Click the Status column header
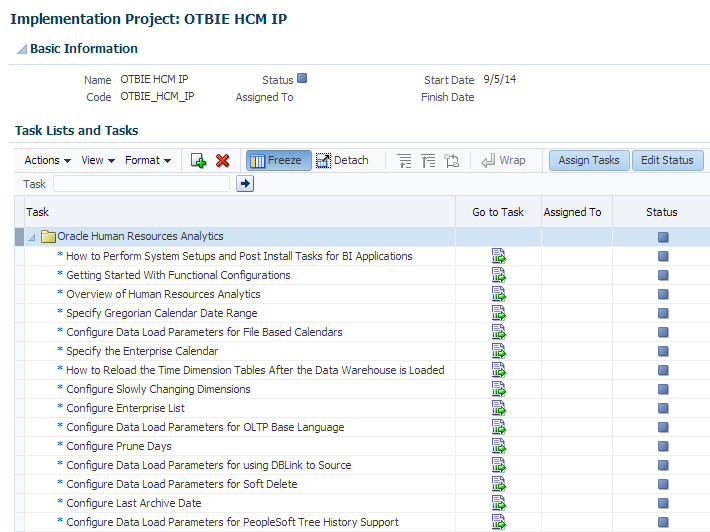 (x=662, y=212)
